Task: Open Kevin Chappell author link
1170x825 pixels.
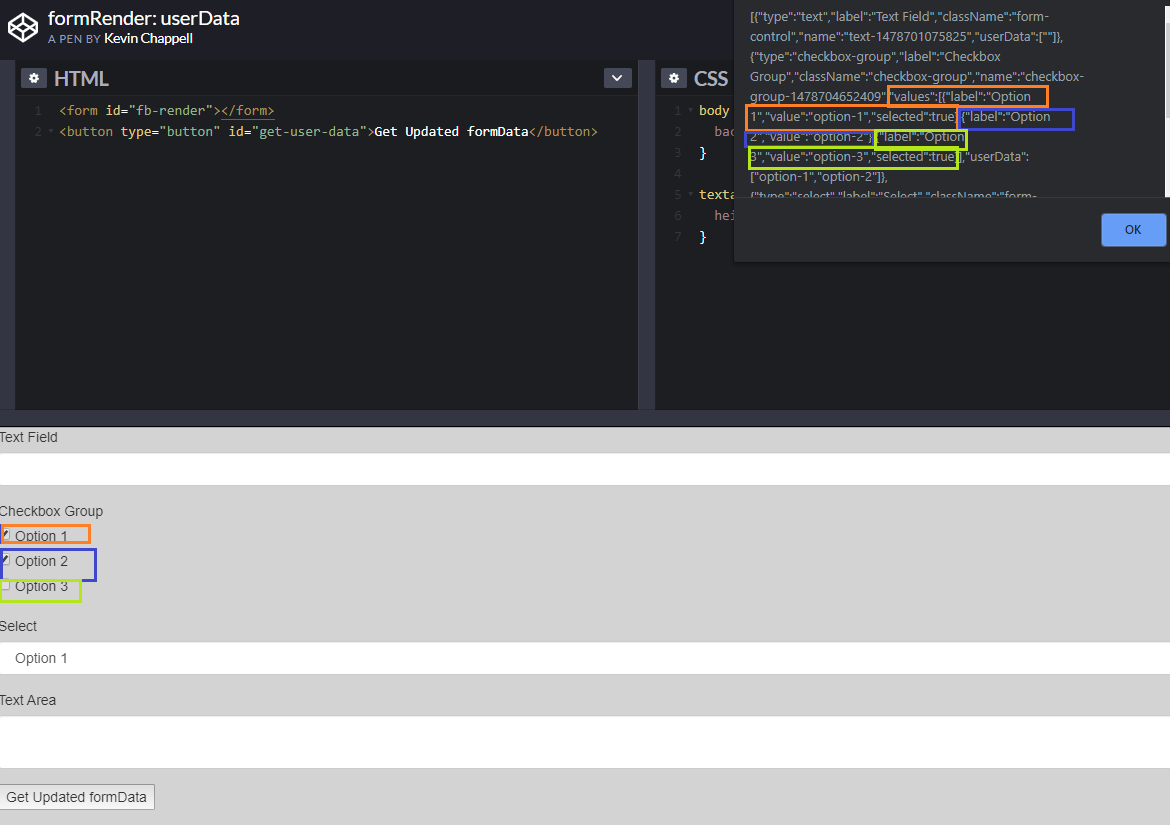Action: coord(148,38)
